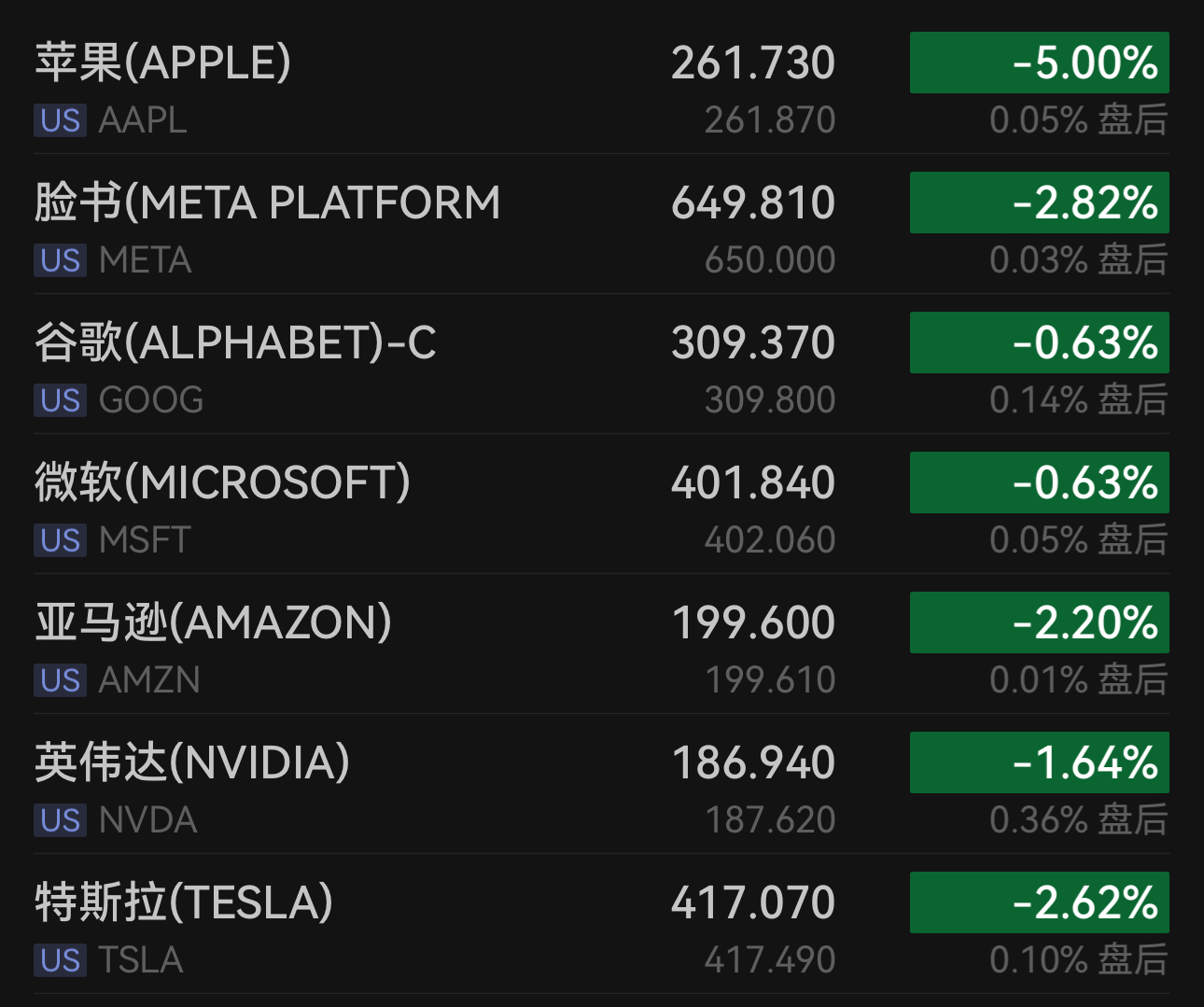Image resolution: width=1204 pixels, height=1007 pixels.
Task: Click Alphabet's -0.63% change badge
Action: coord(1039,343)
